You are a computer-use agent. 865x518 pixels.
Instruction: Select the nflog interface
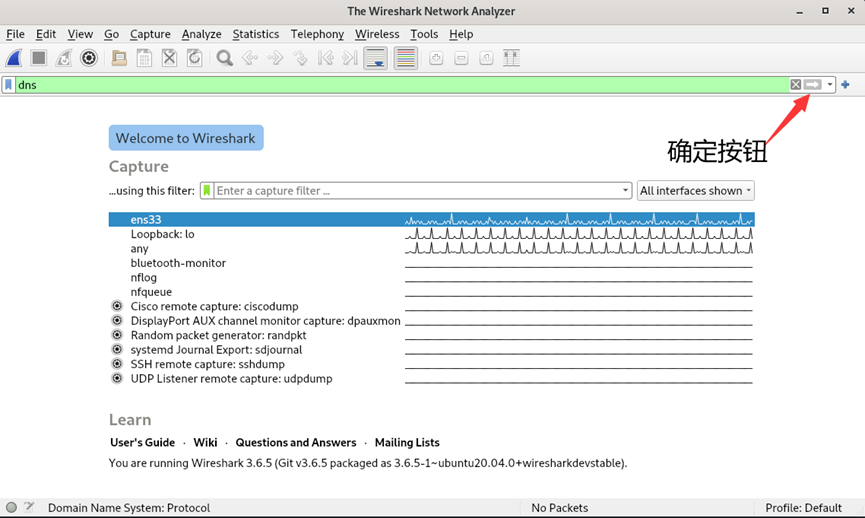click(431, 277)
